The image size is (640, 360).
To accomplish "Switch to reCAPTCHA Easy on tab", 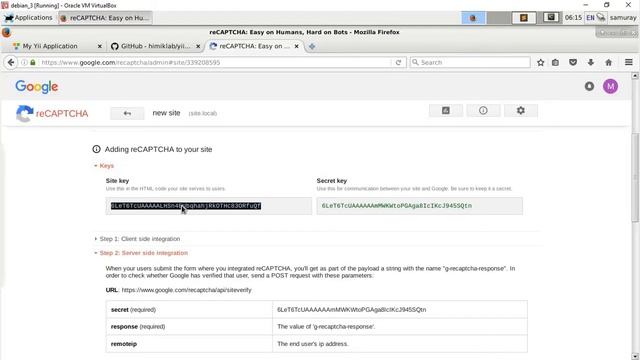I will (254, 46).
